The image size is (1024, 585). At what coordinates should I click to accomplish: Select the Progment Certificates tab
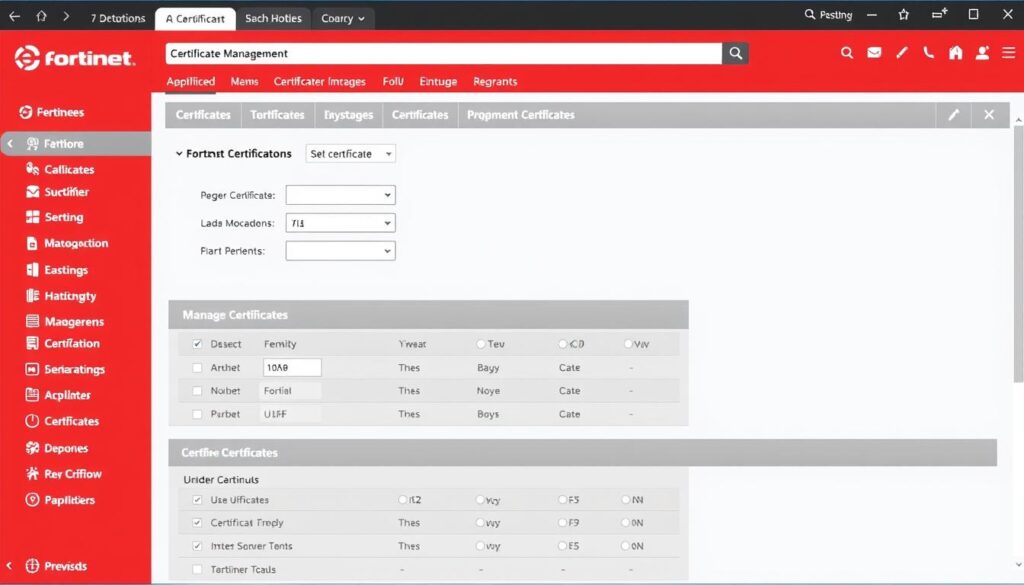click(520, 115)
